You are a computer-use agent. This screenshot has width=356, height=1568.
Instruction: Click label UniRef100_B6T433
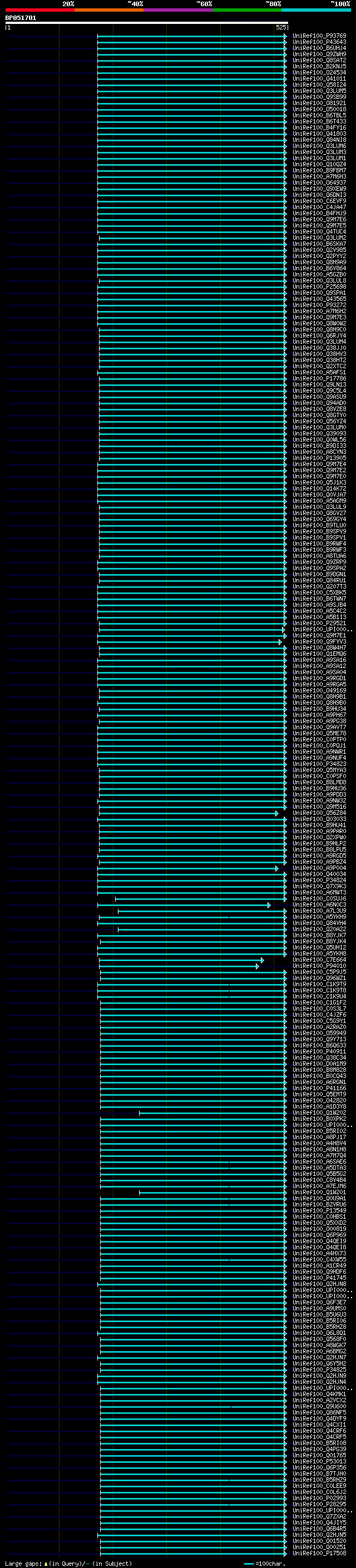pos(319,122)
